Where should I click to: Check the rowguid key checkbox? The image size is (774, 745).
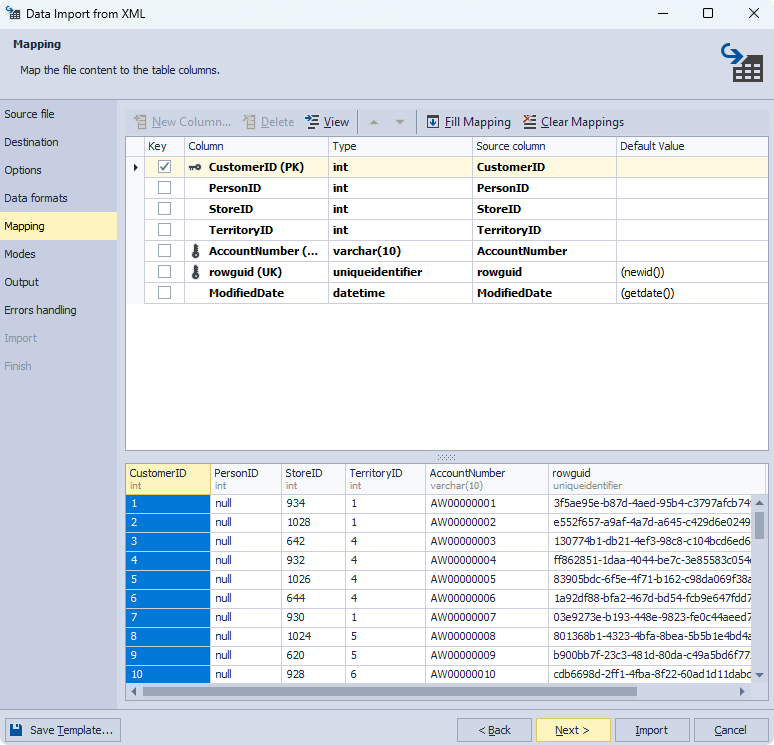pos(164,272)
